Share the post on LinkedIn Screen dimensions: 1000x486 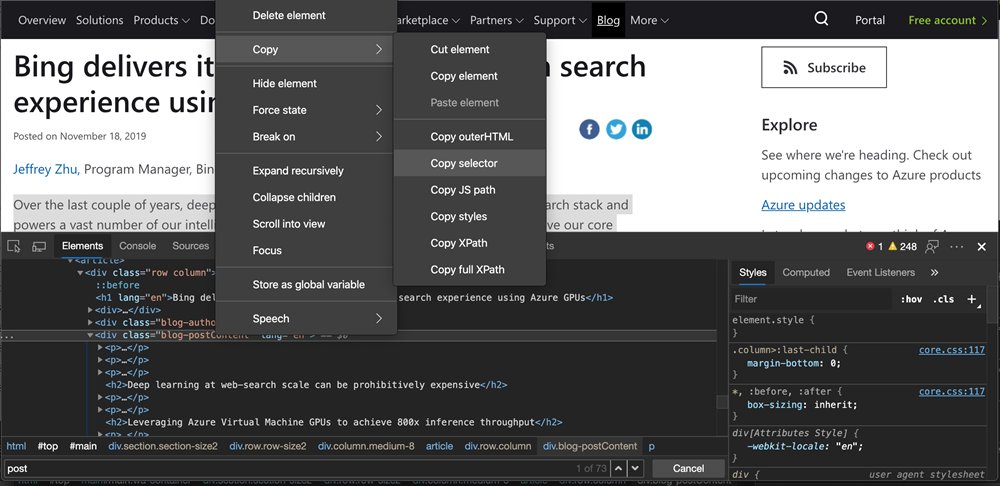pos(642,129)
